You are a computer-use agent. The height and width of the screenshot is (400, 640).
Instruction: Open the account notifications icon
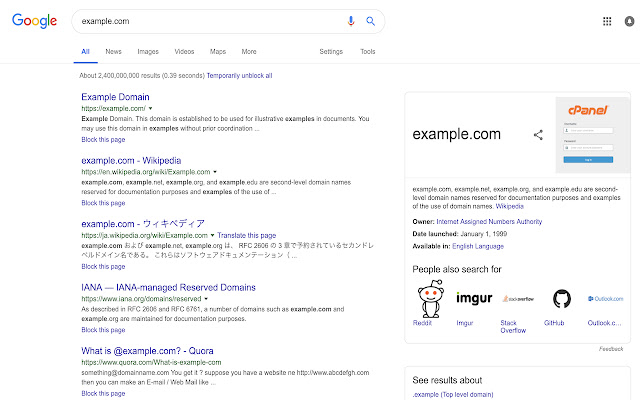629,21
